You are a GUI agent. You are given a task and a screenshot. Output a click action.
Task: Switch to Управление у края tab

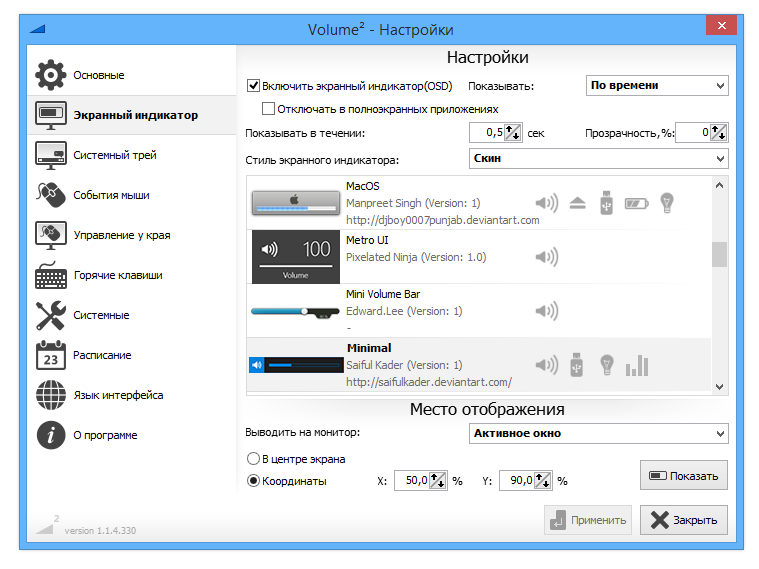coord(132,235)
